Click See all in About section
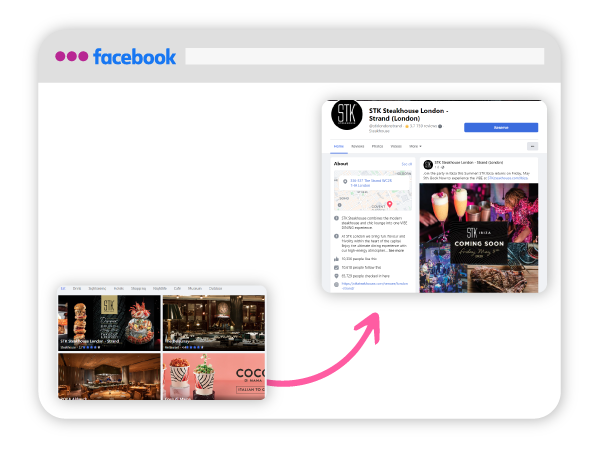Viewport: 600px width, 450px height. (406, 164)
